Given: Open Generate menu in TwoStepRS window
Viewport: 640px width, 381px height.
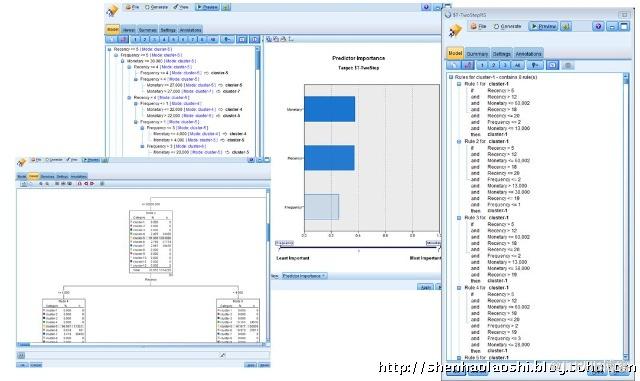Looking at the screenshot, I should 507,26.
